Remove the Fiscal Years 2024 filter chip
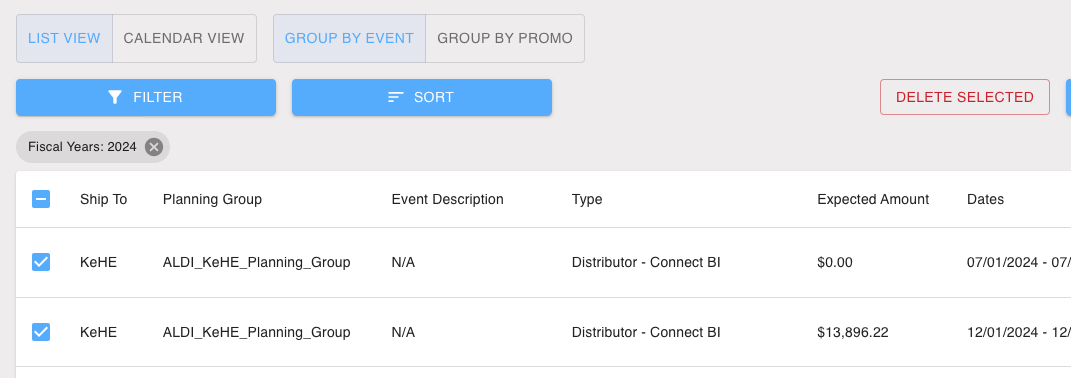1071x378 pixels. pyautogui.click(x=154, y=147)
